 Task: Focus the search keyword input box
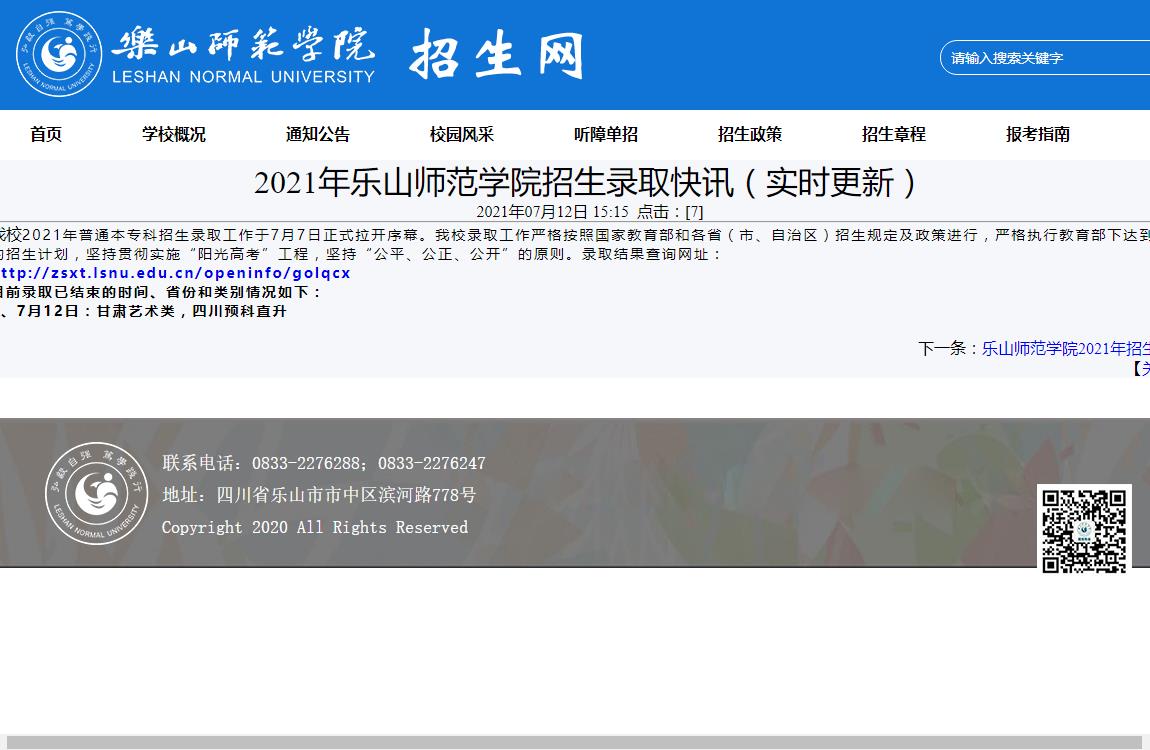click(1045, 58)
